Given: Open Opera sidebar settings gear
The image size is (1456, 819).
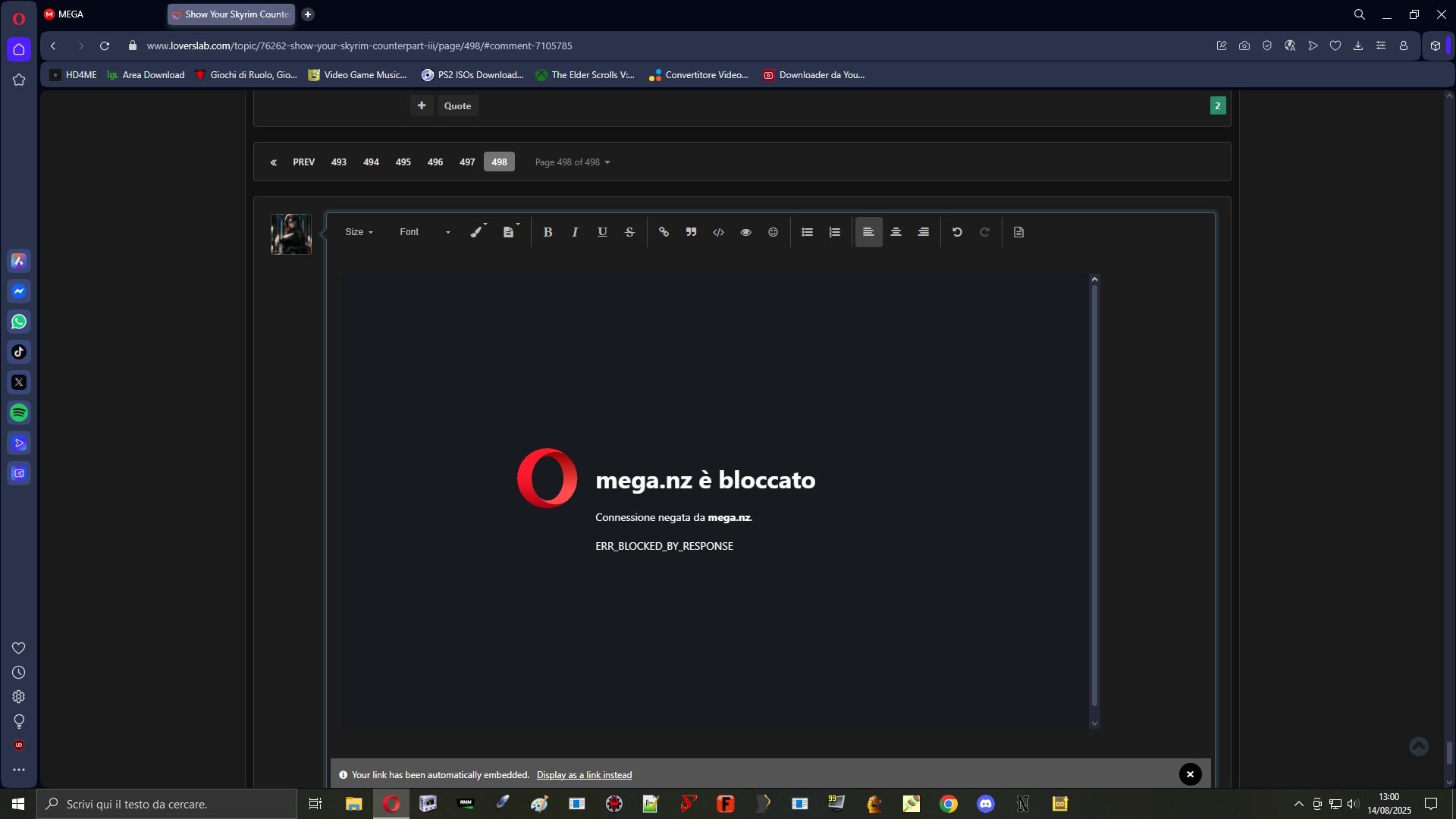Looking at the screenshot, I should click(x=19, y=697).
